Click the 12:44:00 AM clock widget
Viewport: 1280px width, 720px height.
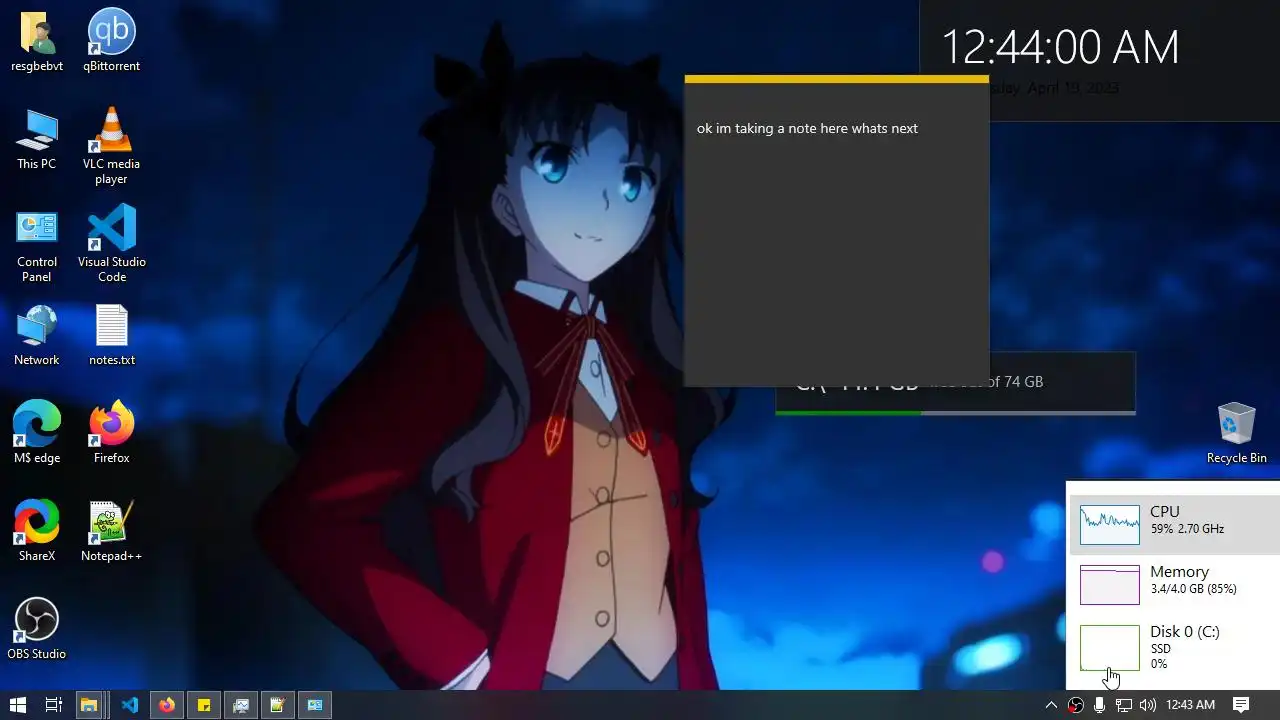[x=1060, y=48]
